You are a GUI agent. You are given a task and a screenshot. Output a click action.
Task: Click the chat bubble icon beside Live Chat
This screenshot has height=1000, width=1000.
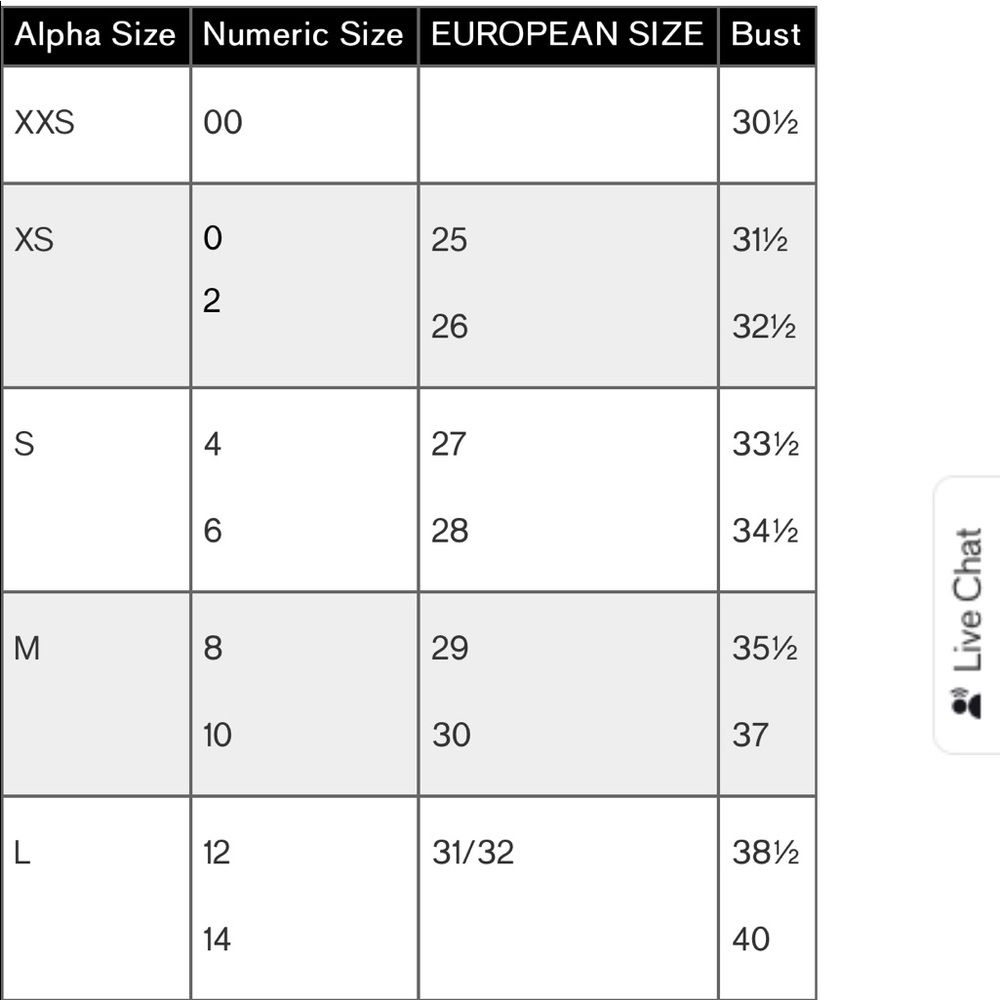point(966,706)
